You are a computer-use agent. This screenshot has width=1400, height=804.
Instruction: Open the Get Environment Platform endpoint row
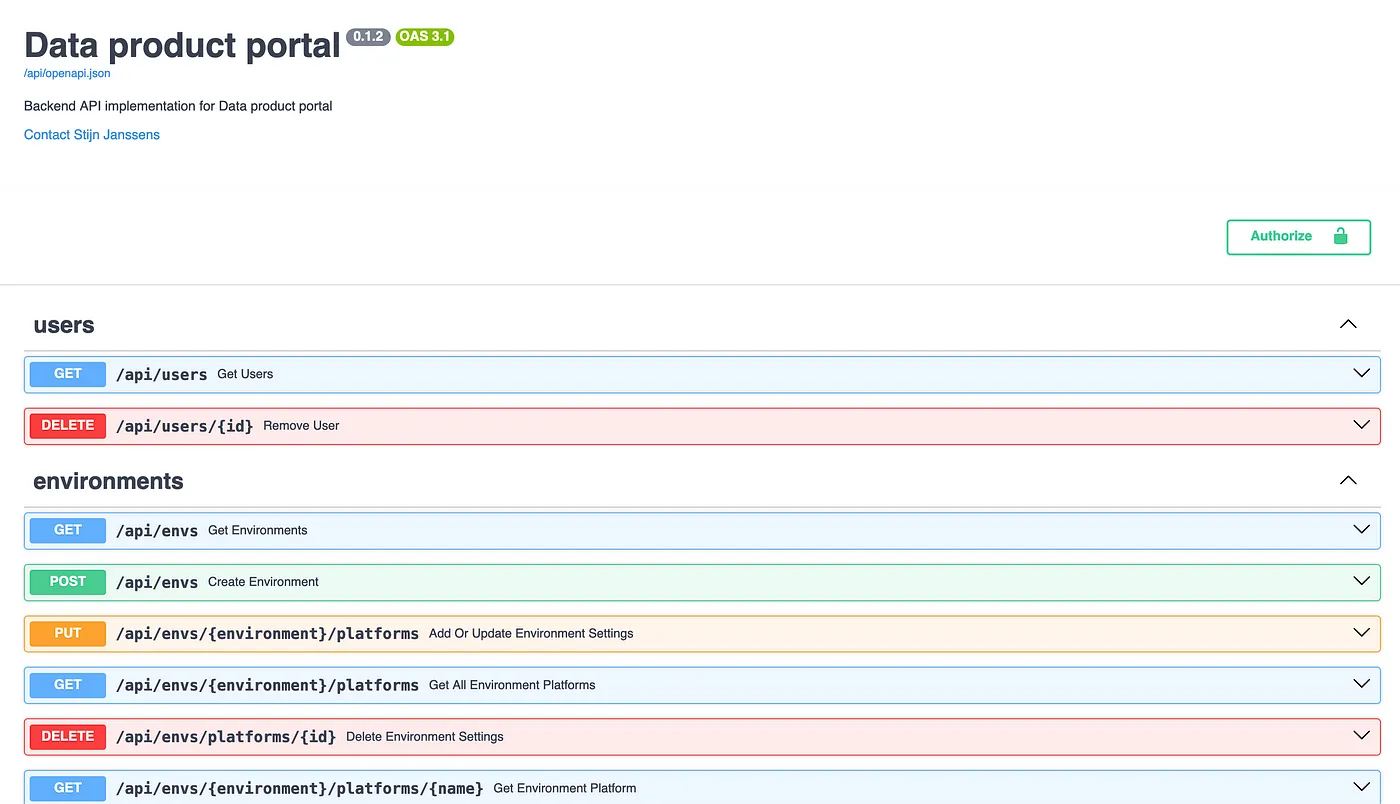[x=564, y=788]
